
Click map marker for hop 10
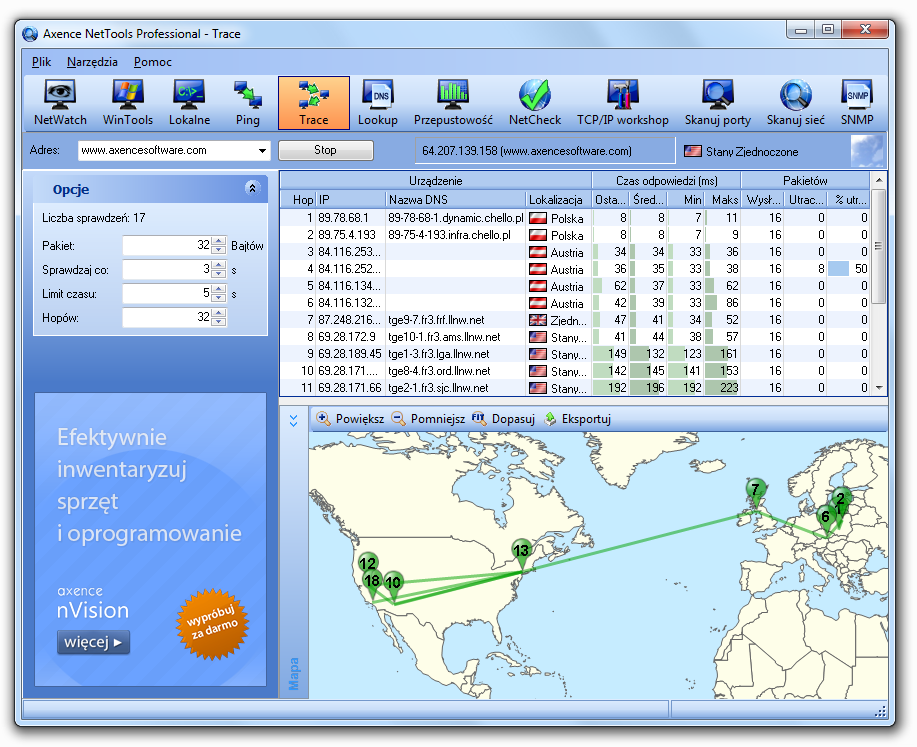[x=394, y=585]
